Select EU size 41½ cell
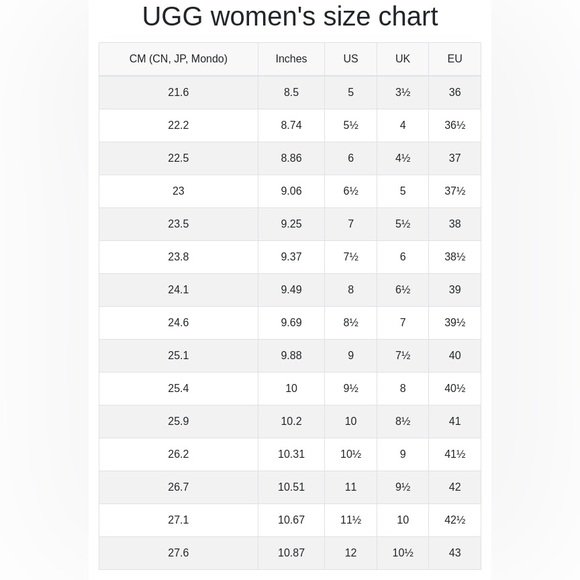This screenshot has height=580, width=580. pos(455,454)
